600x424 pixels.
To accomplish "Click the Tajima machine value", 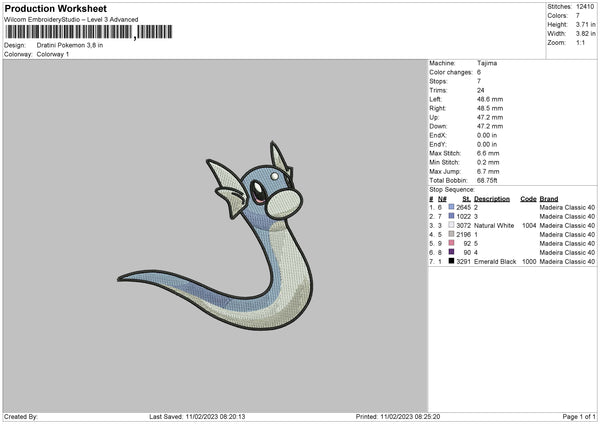I will [x=487, y=63].
